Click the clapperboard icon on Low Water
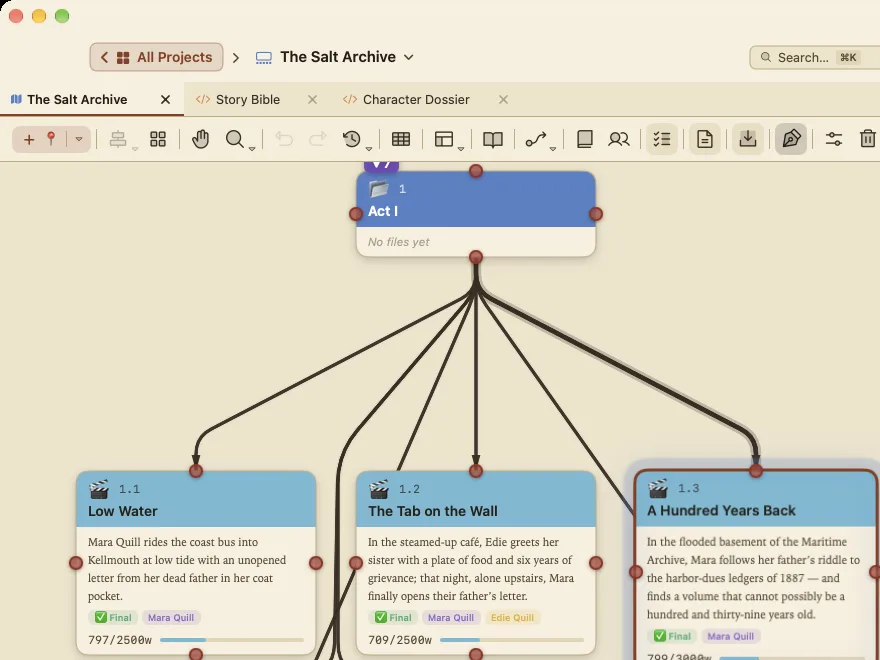880x660 pixels. [x=99, y=489]
